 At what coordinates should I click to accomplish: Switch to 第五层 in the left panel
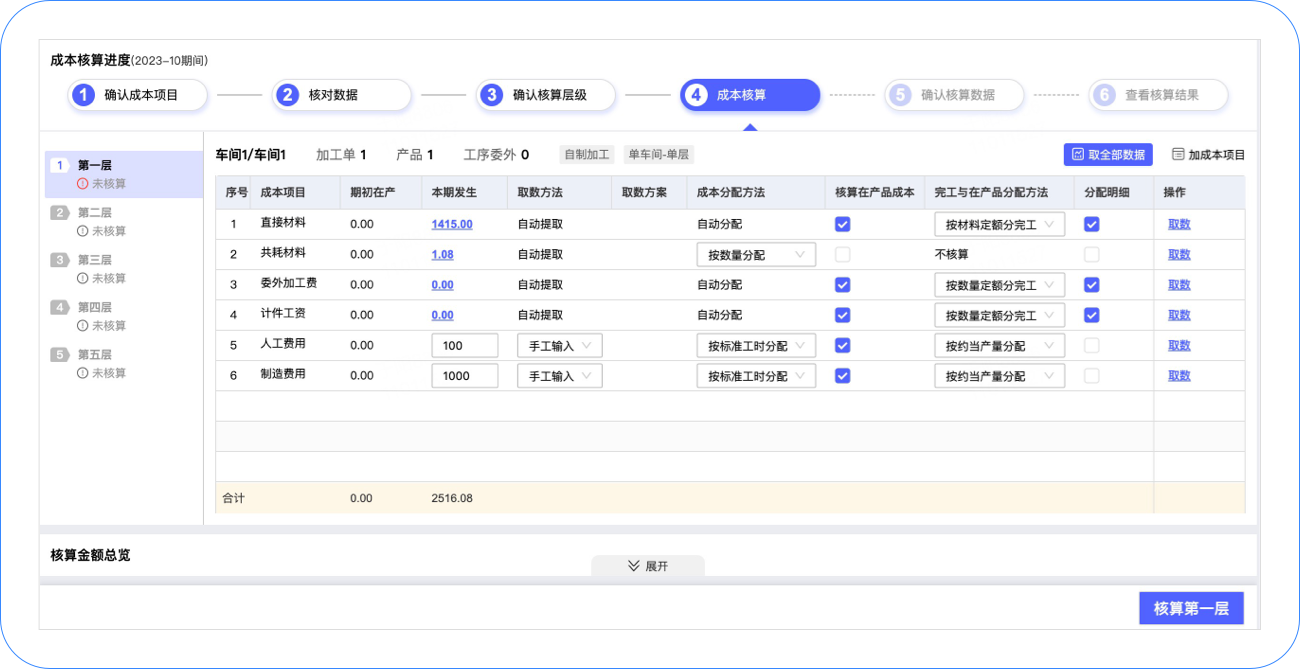tap(95, 355)
